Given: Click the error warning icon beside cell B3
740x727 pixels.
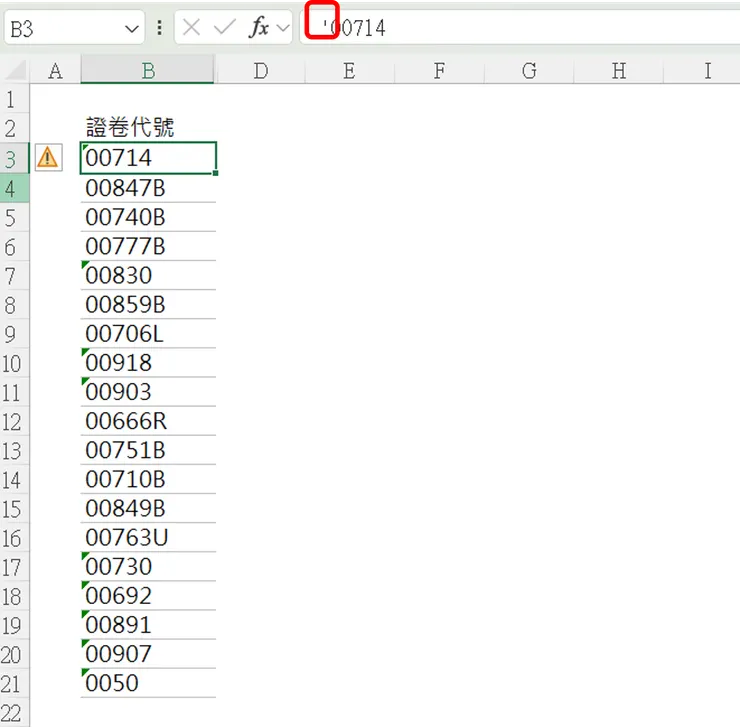Looking at the screenshot, I should pos(48,158).
